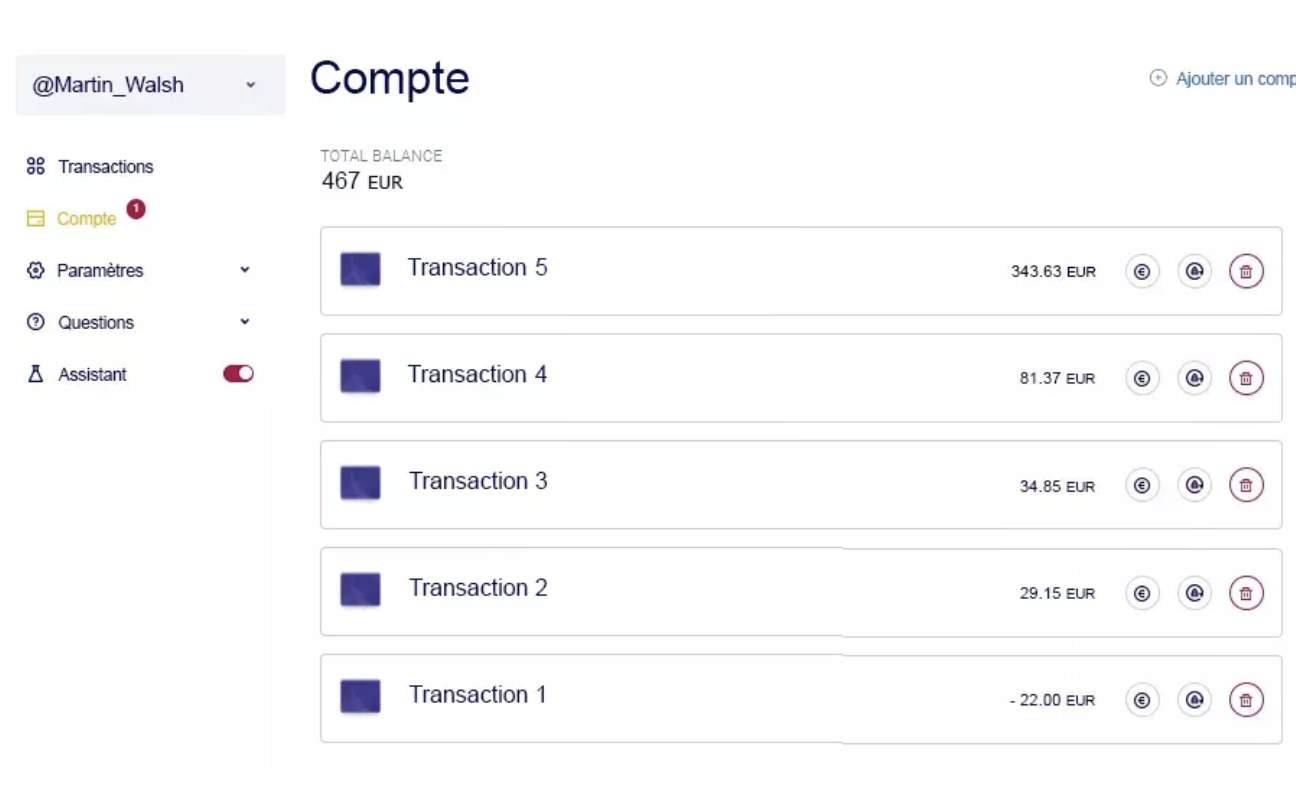This screenshot has height=788, width=1296.
Task: Click the euro icon on Transaction 5
Action: click(1142, 271)
